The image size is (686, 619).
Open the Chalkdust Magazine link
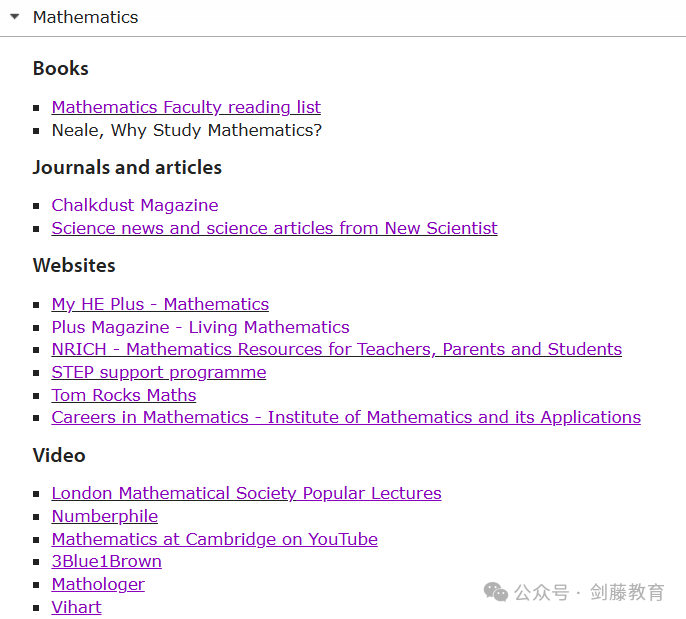tap(135, 205)
